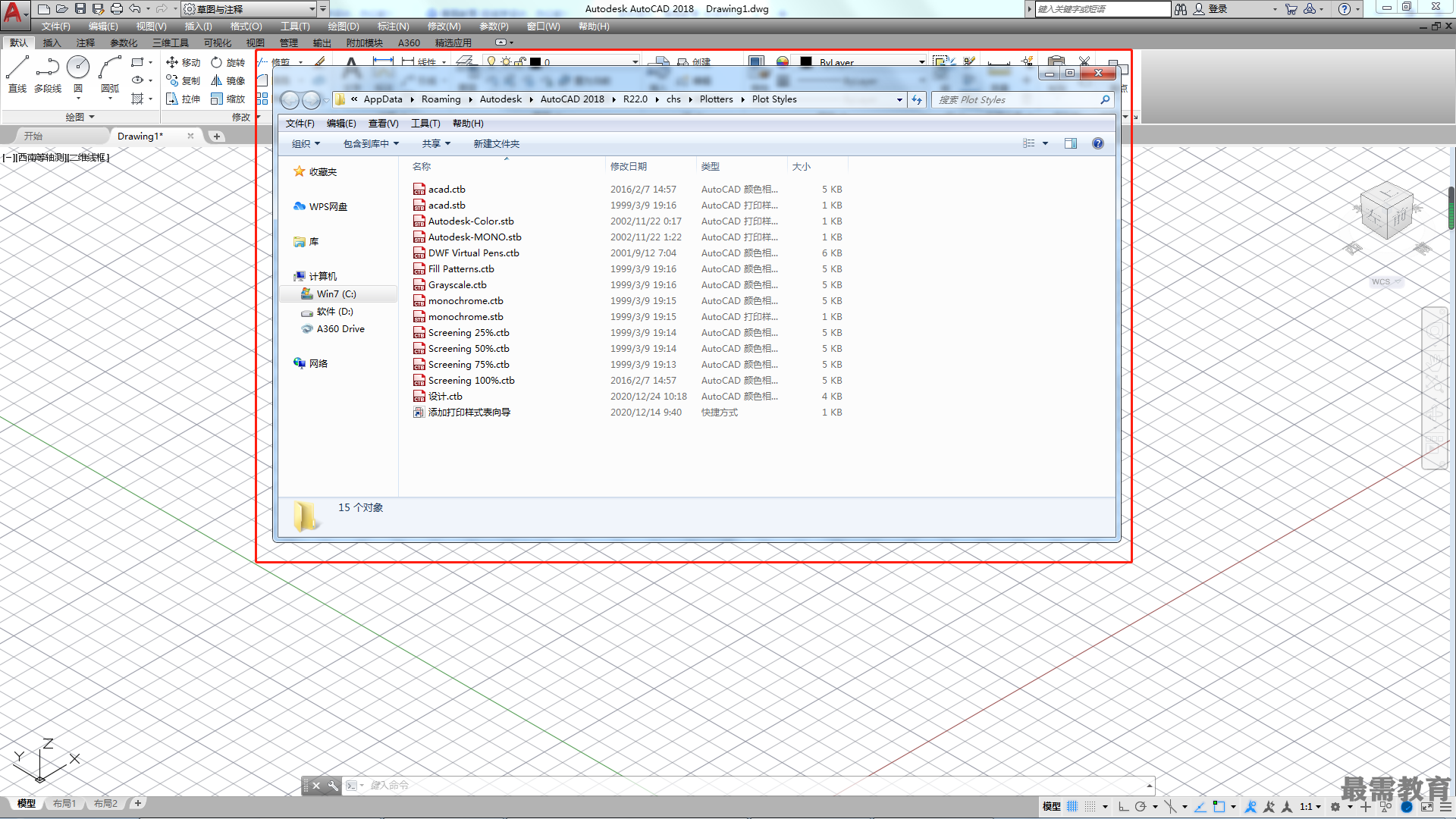Open the workspace dropdown 草图与注释
1456x819 pixels.
[x=249, y=9]
